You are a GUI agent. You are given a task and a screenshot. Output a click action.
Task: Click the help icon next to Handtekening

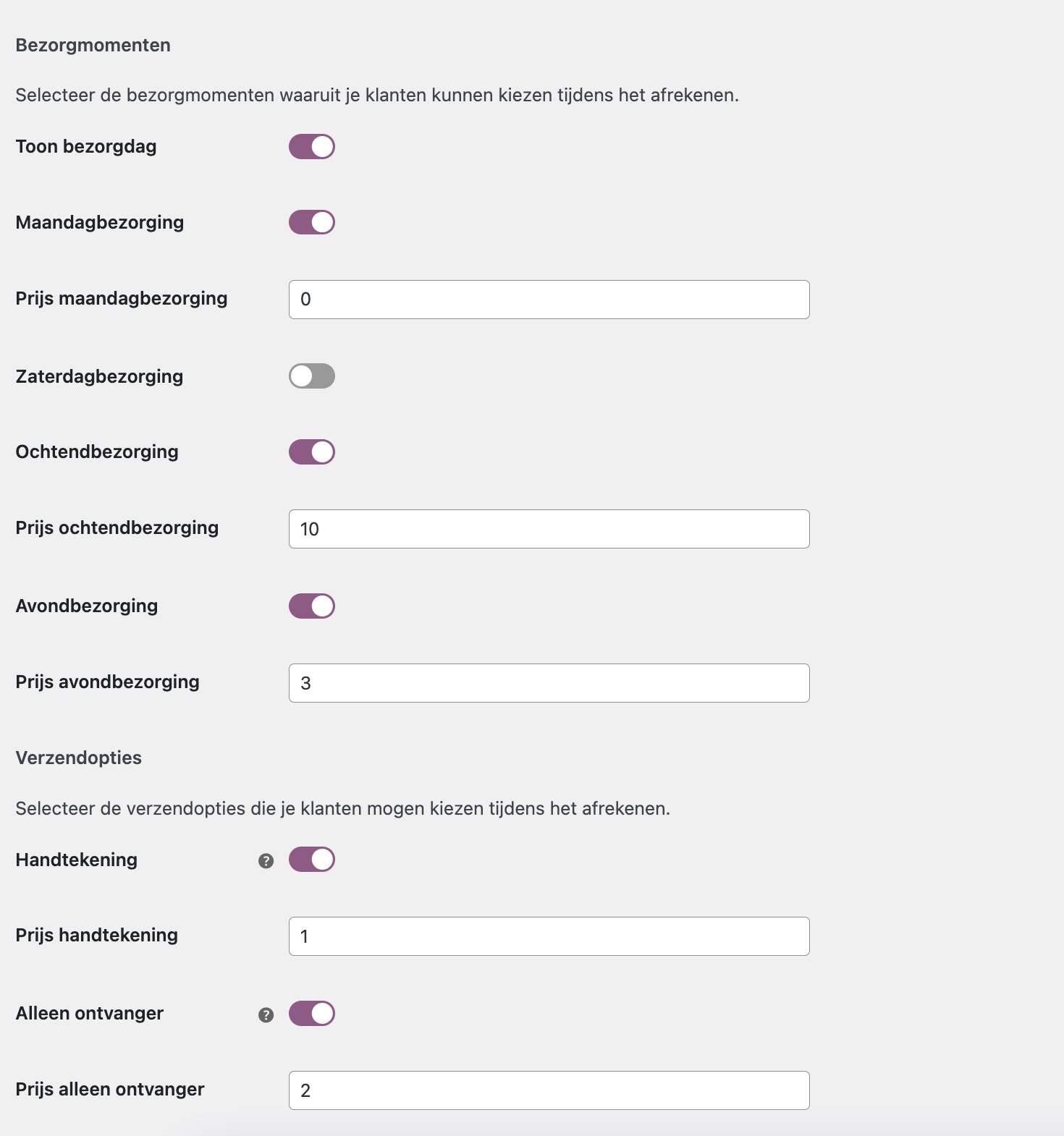pyautogui.click(x=266, y=860)
